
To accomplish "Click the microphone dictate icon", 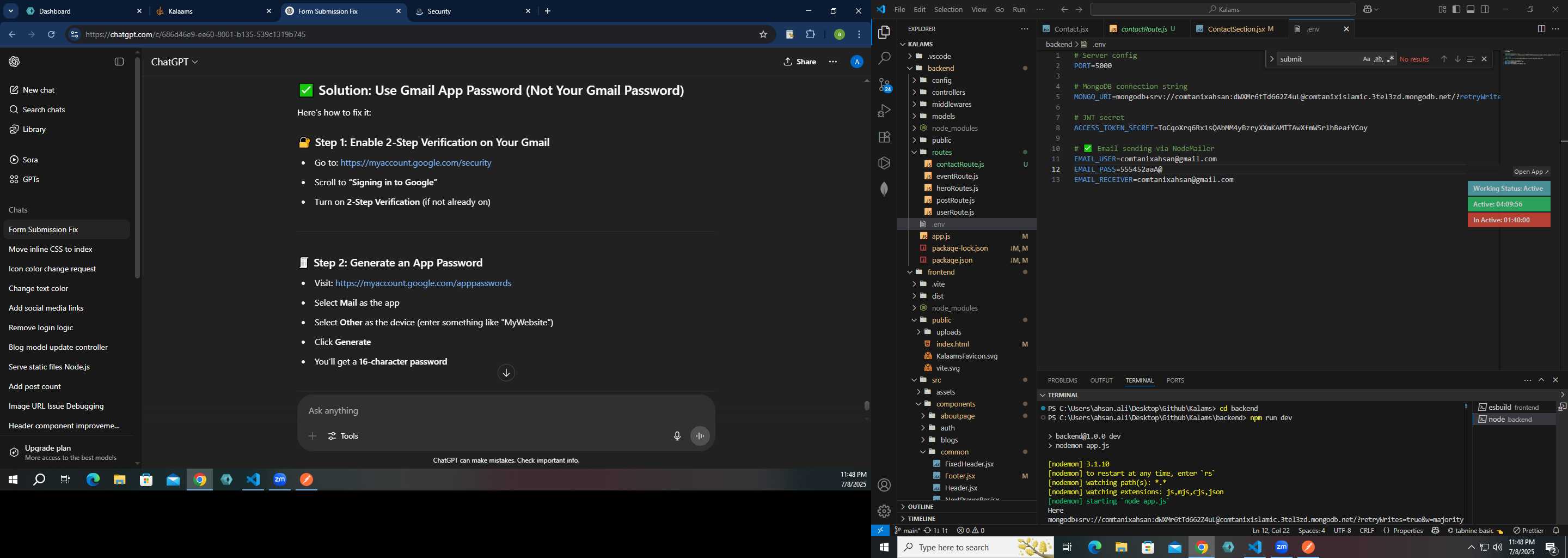I will tap(677, 436).
